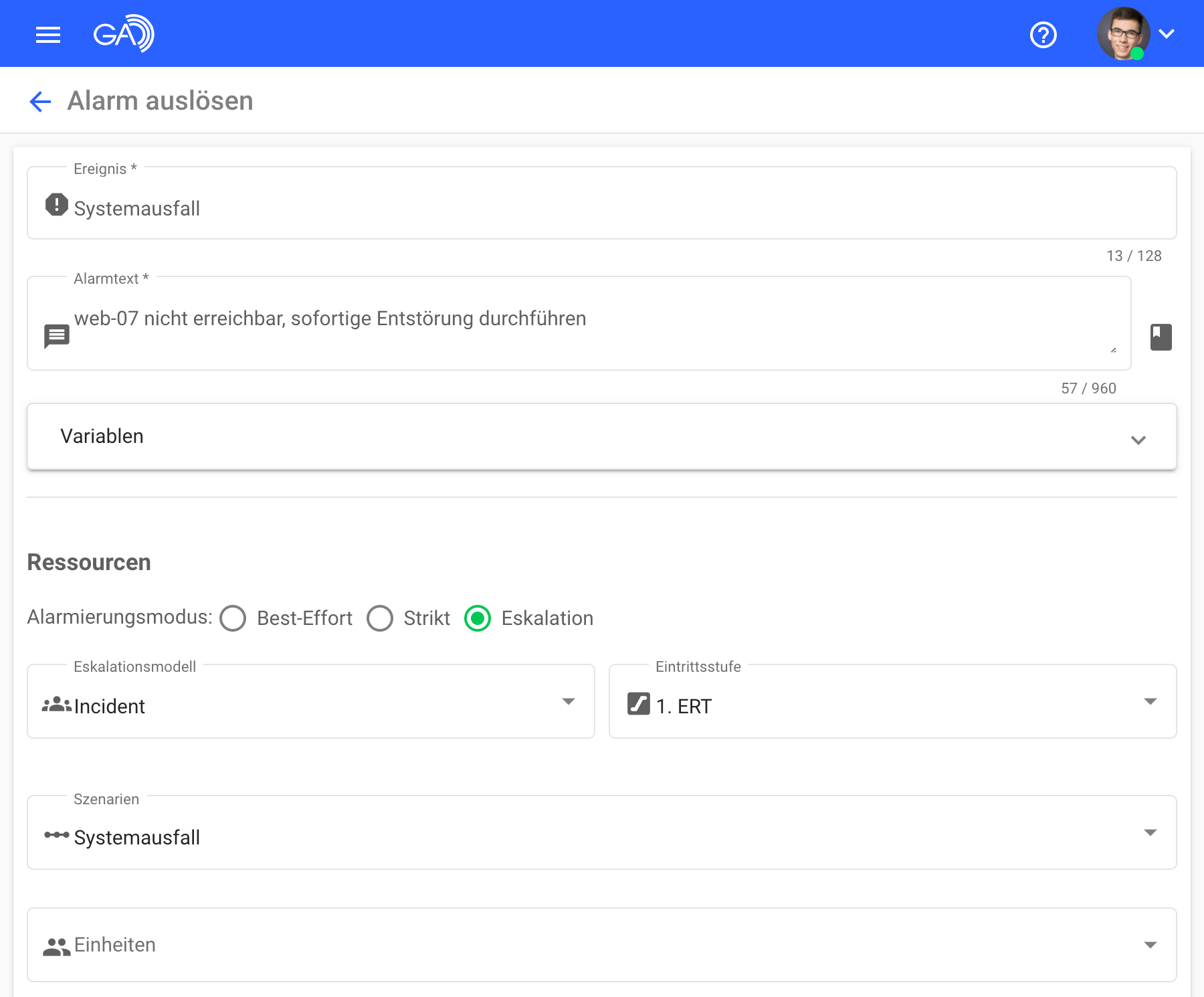The image size is (1204, 997).
Task: Open the text template bookmark icon
Action: pos(1161,337)
